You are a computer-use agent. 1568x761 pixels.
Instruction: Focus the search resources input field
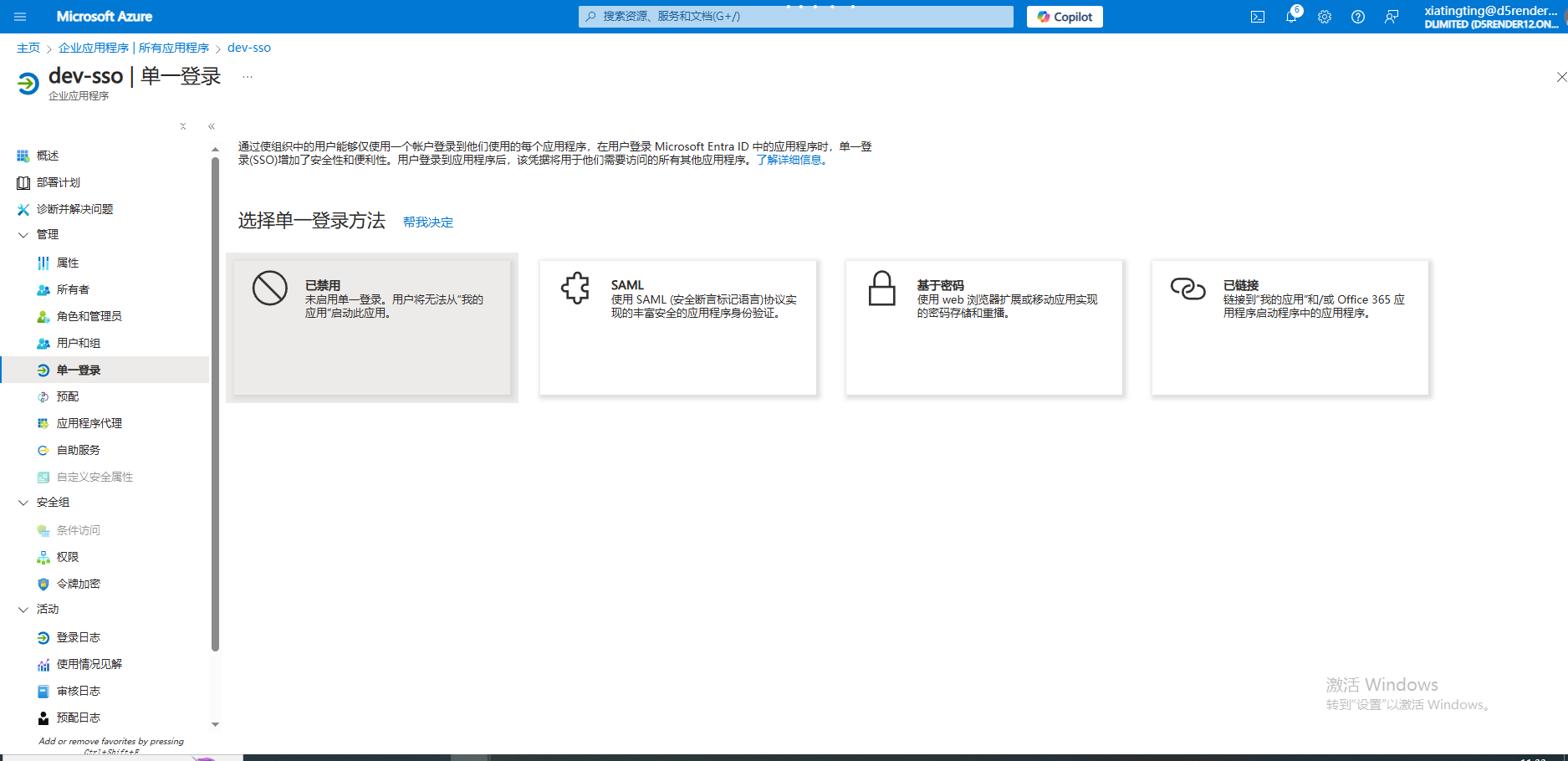[796, 17]
